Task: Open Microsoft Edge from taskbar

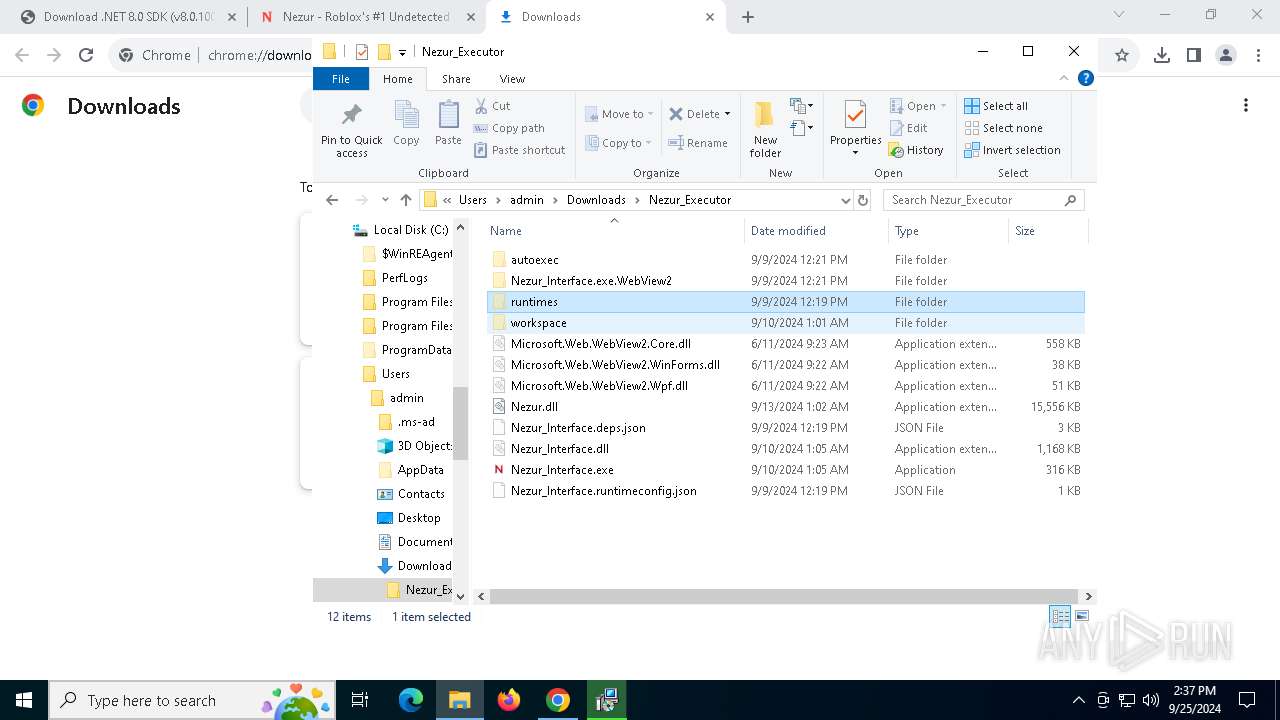Action: tap(411, 700)
